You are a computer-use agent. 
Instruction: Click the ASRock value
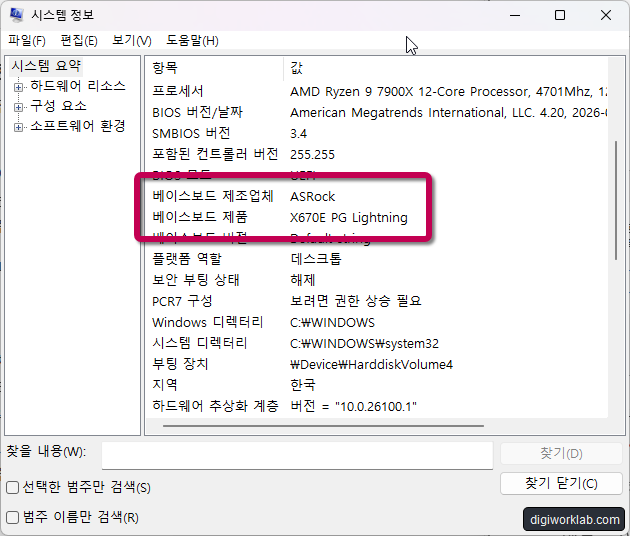(312, 196)
